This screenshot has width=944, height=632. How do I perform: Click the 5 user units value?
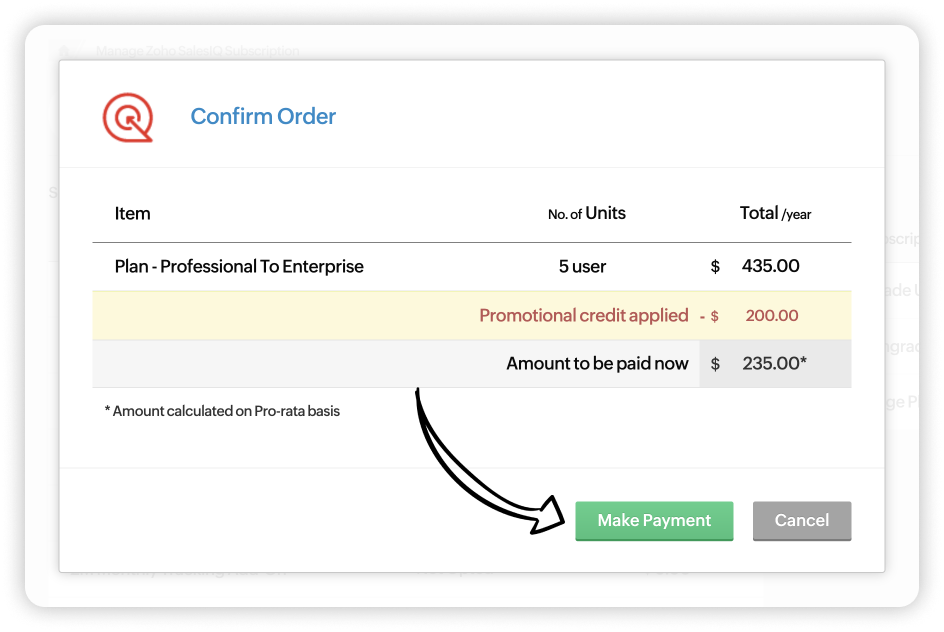click(582, 267)
